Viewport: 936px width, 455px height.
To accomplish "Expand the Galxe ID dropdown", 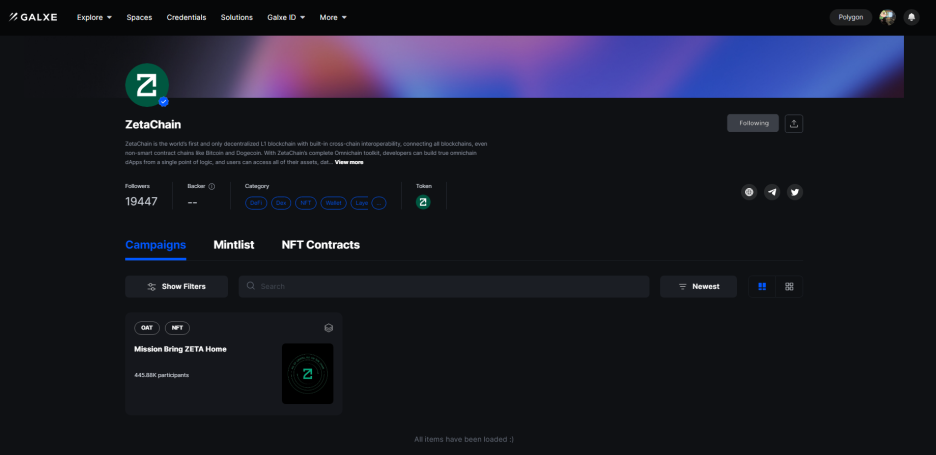I will click(286, 17).
